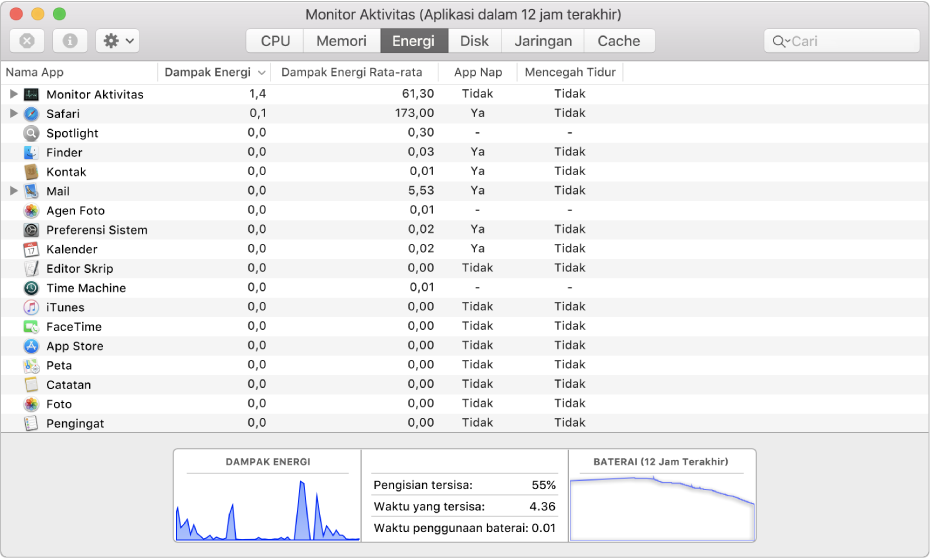Click the Baterai 12 jam graph
The height and width of the screenshot is (559, 931).
click(x=662, y=508)
